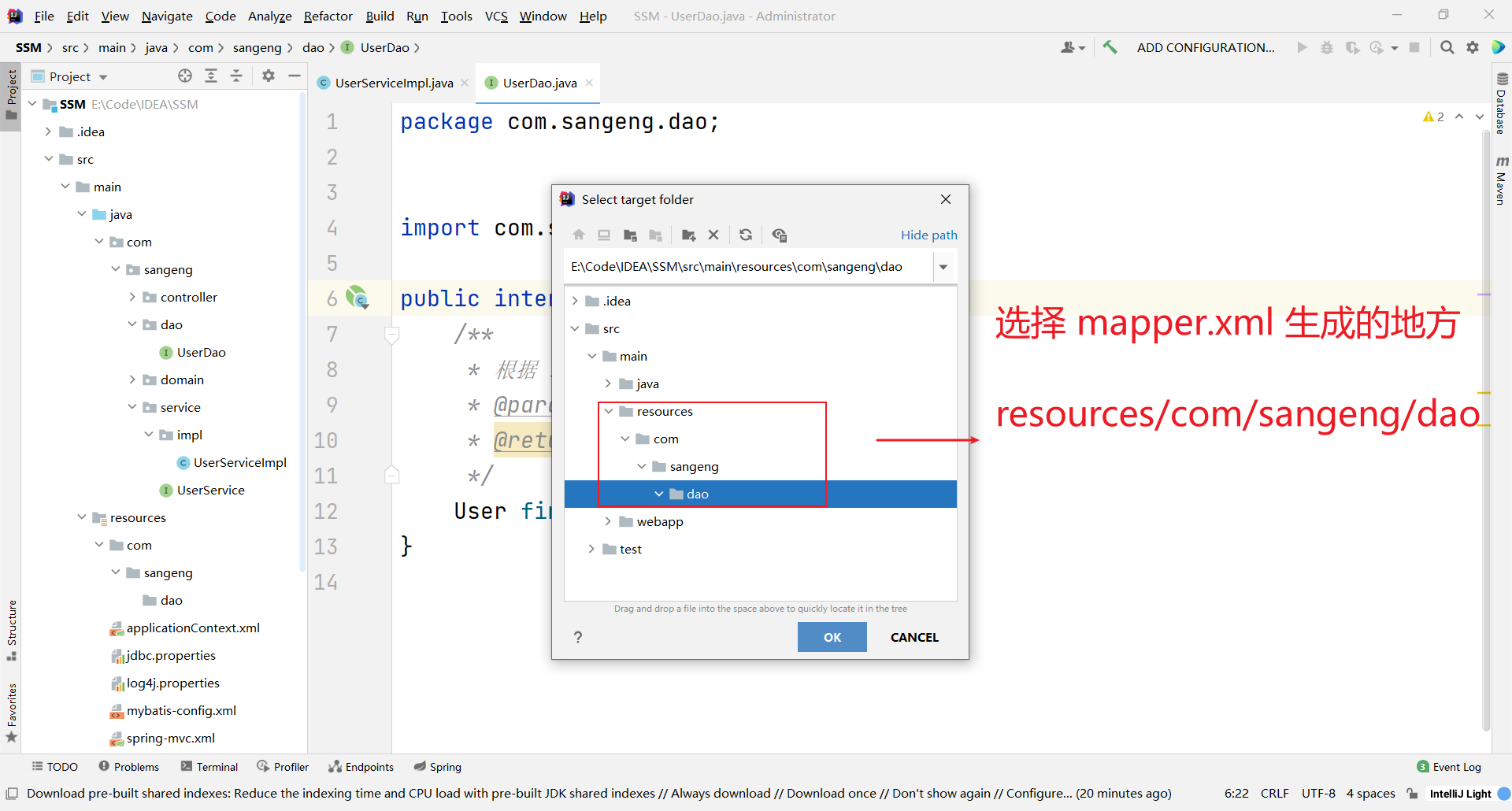This screenshot has width=1512, height=811.
Task: Hide the Project tool window
Action: (x=295, y=76)
